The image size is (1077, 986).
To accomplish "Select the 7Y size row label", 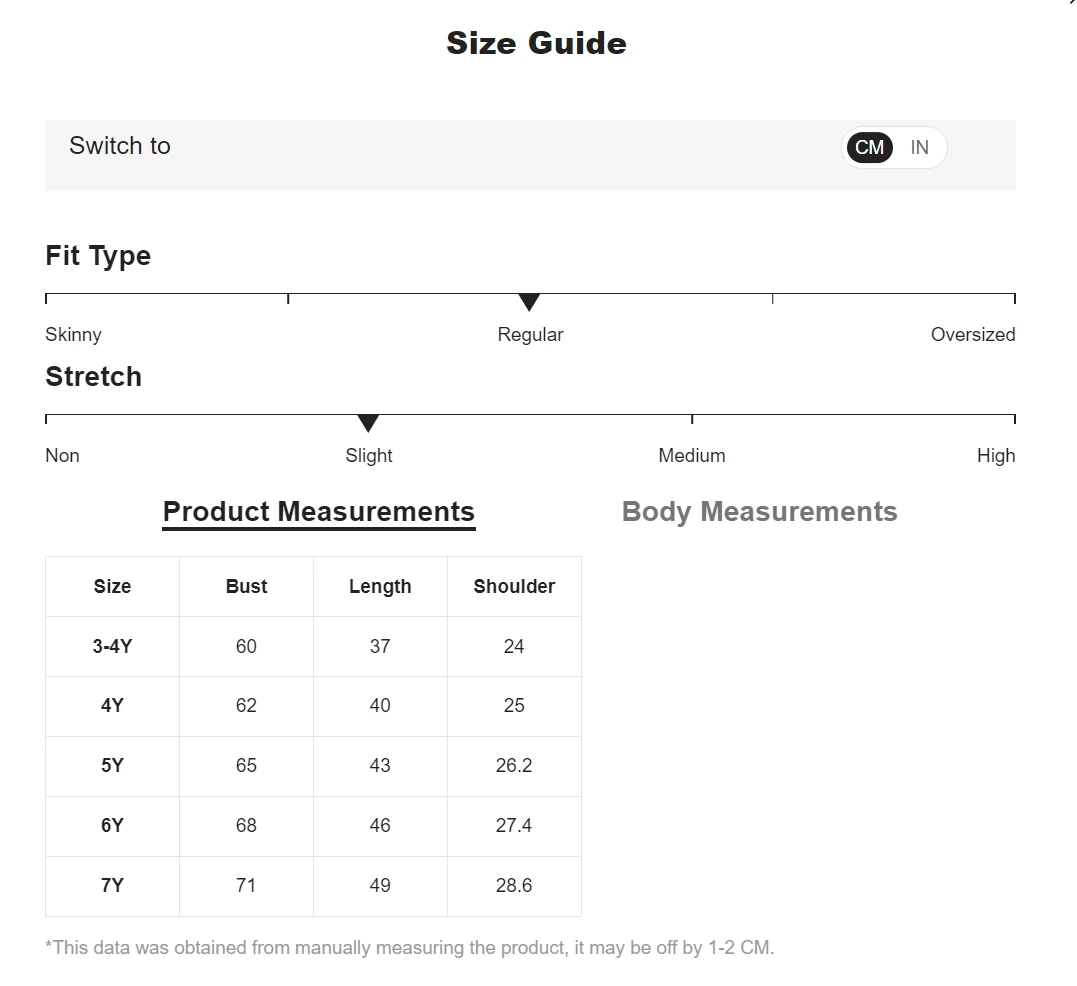I will [113, 886].
